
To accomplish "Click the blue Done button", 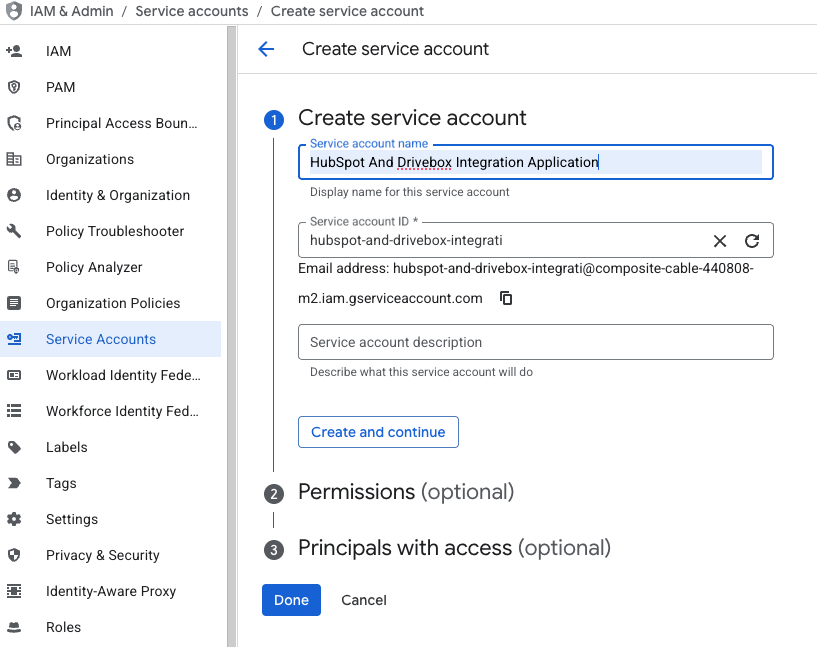I will click(x=291, y=600).
